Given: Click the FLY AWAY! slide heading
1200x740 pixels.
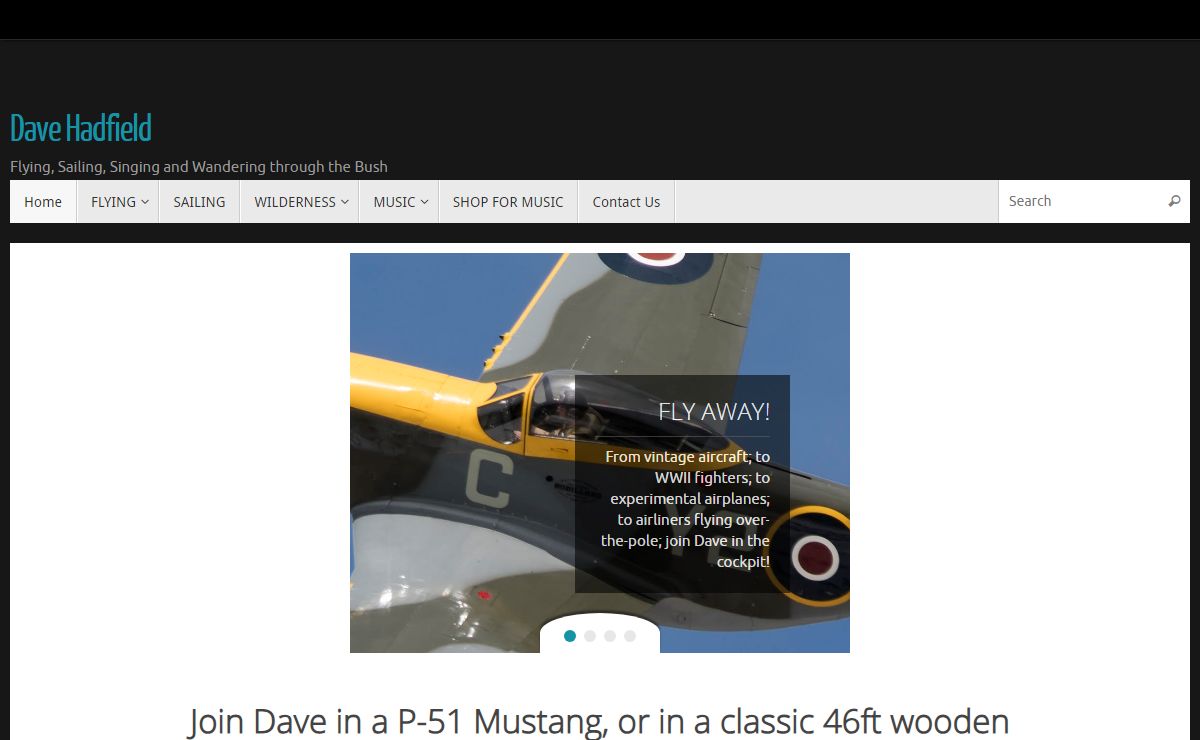Looking at the screenshot, I should (x=713, y=411).
